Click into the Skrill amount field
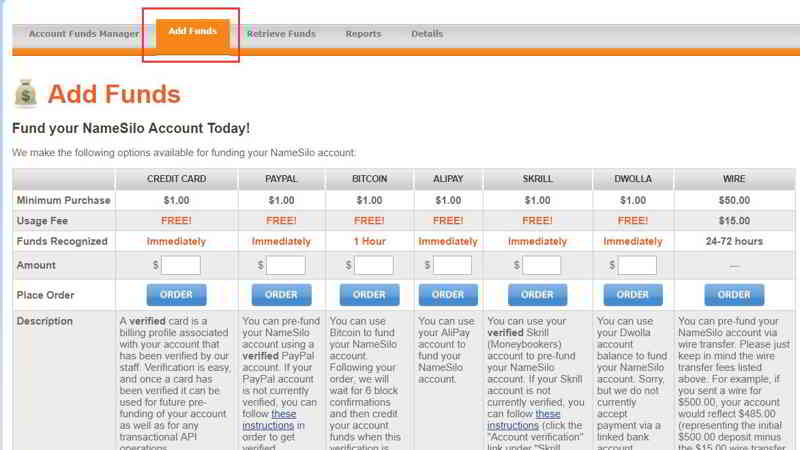 pyautogui.click(x=542, y=265)
